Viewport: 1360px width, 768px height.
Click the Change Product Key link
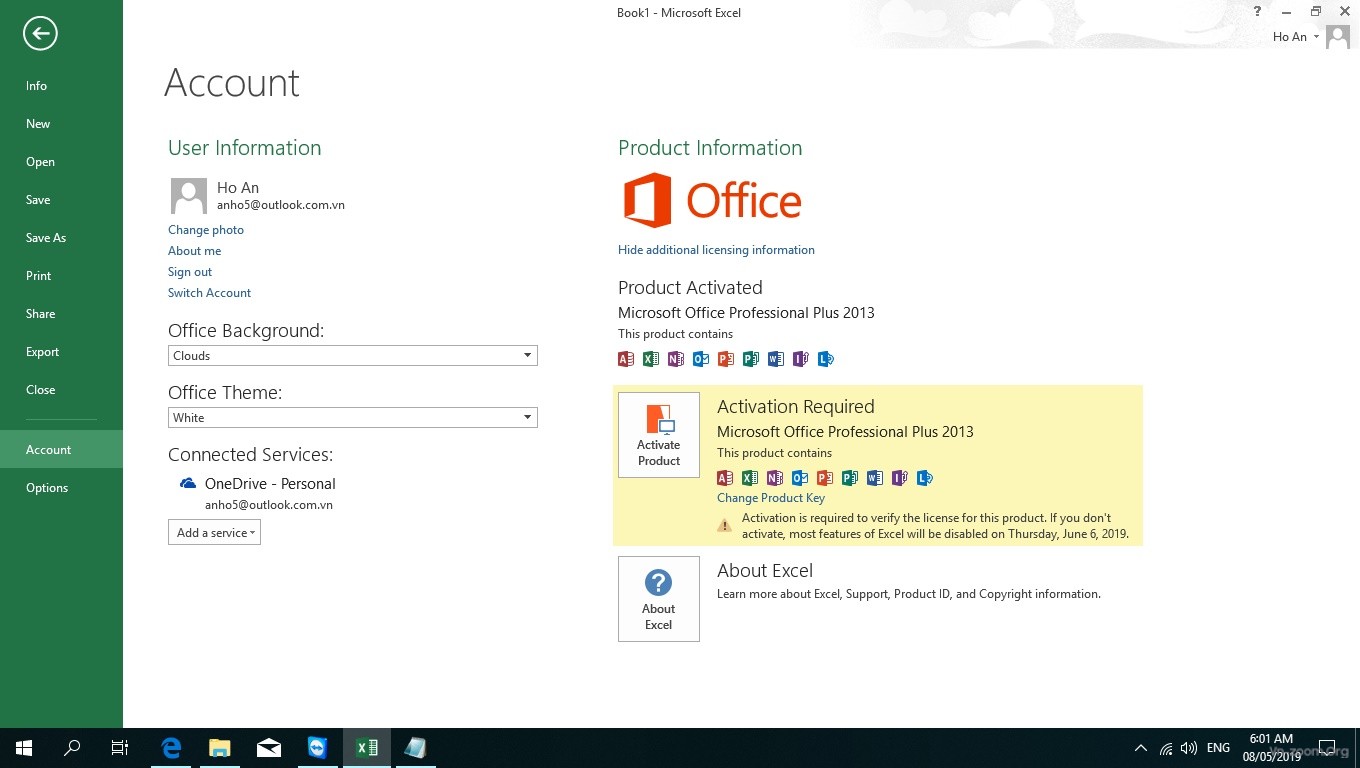point(770,498)
